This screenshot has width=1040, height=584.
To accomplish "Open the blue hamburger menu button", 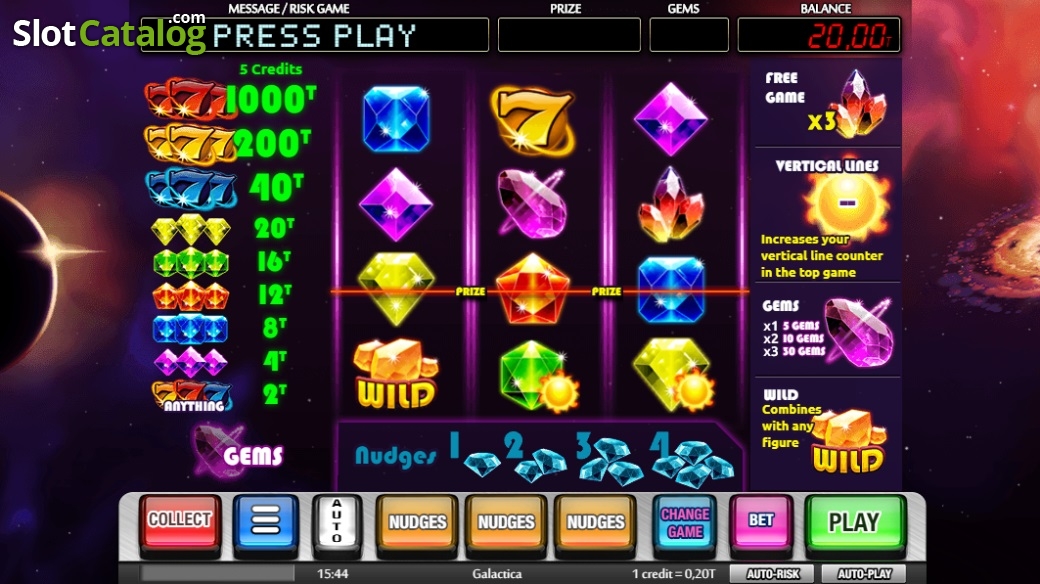I will 265,521.
